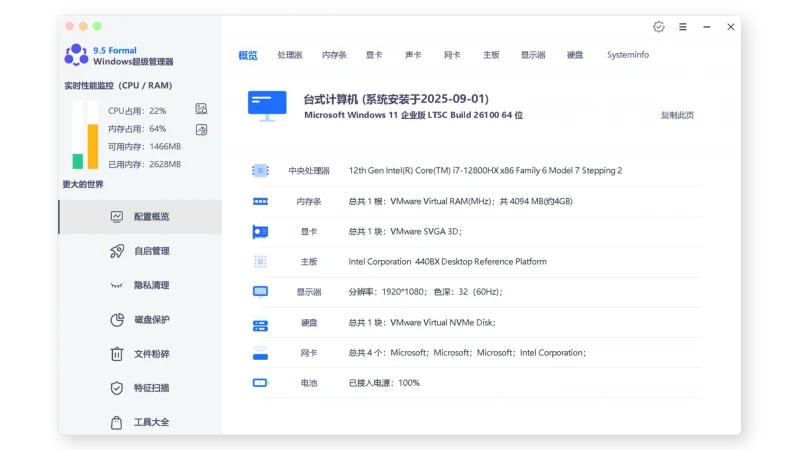Click the 网卡 network adapter icon
The height and width of the screenshot is (450, 800).
pos(260,353)
